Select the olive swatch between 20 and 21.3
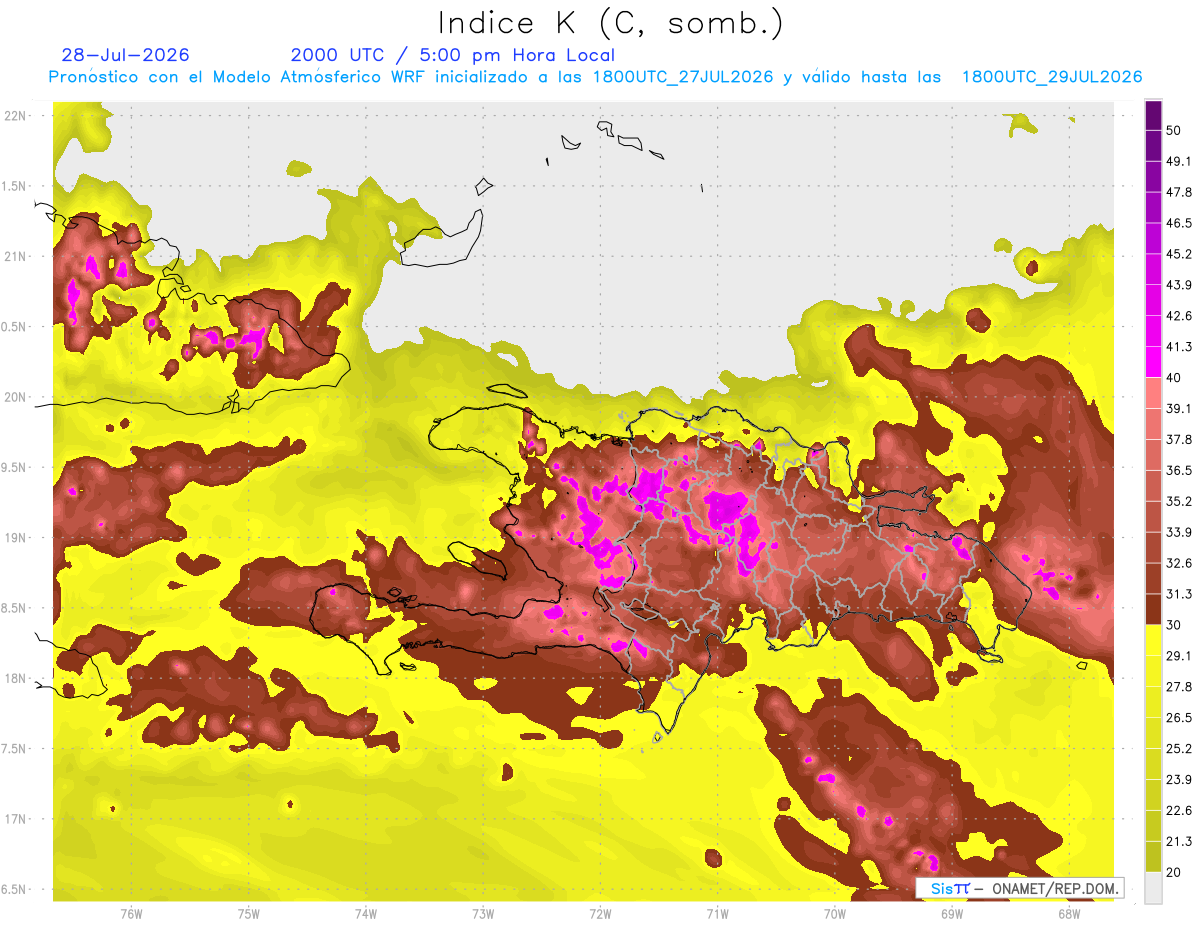Viewport: 1200px width, 927px height. (1154, 857)
